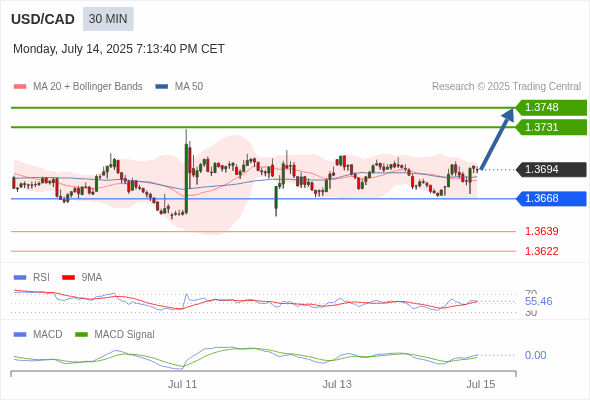Click the MA 50 legend swatch
The width and height of the screenshot is (590, 400).
162,87
